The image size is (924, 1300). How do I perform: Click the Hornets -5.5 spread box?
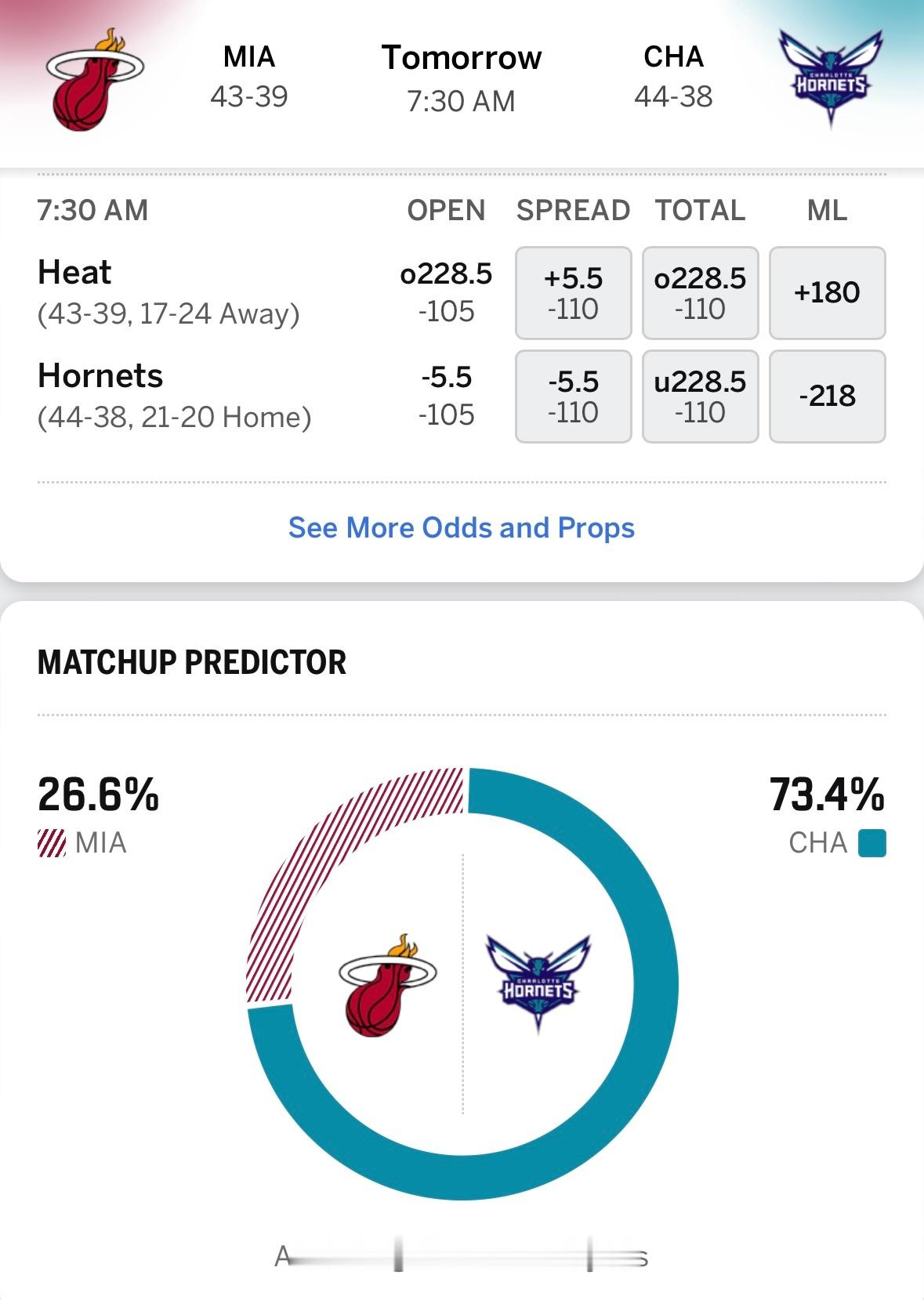pos(573,397)
